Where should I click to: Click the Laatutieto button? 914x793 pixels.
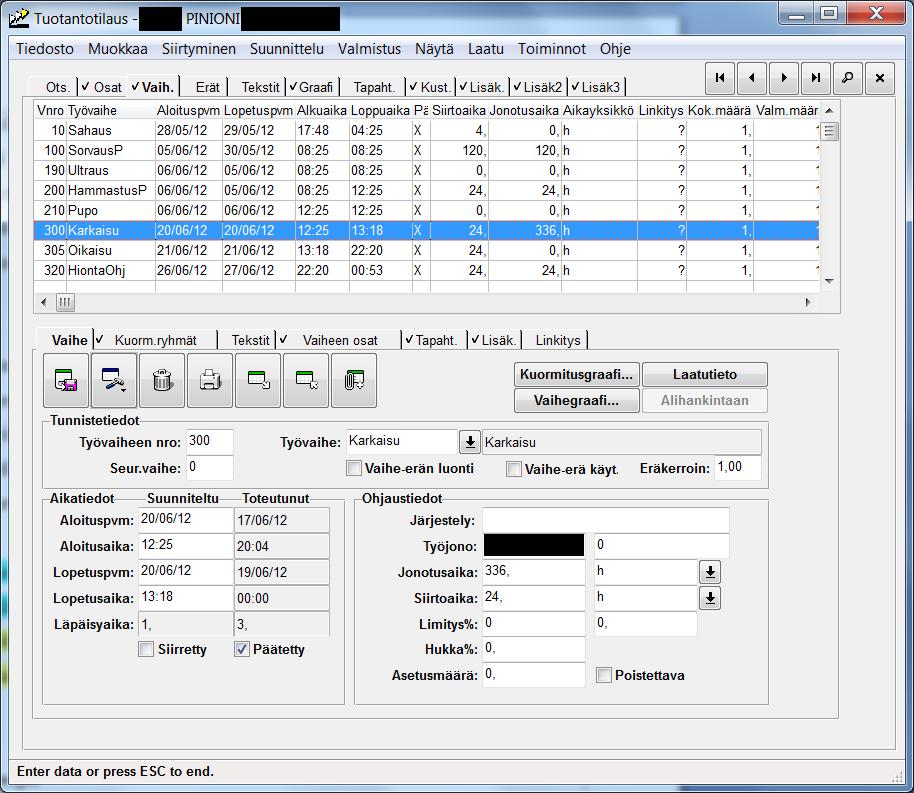tap(705, 374)
